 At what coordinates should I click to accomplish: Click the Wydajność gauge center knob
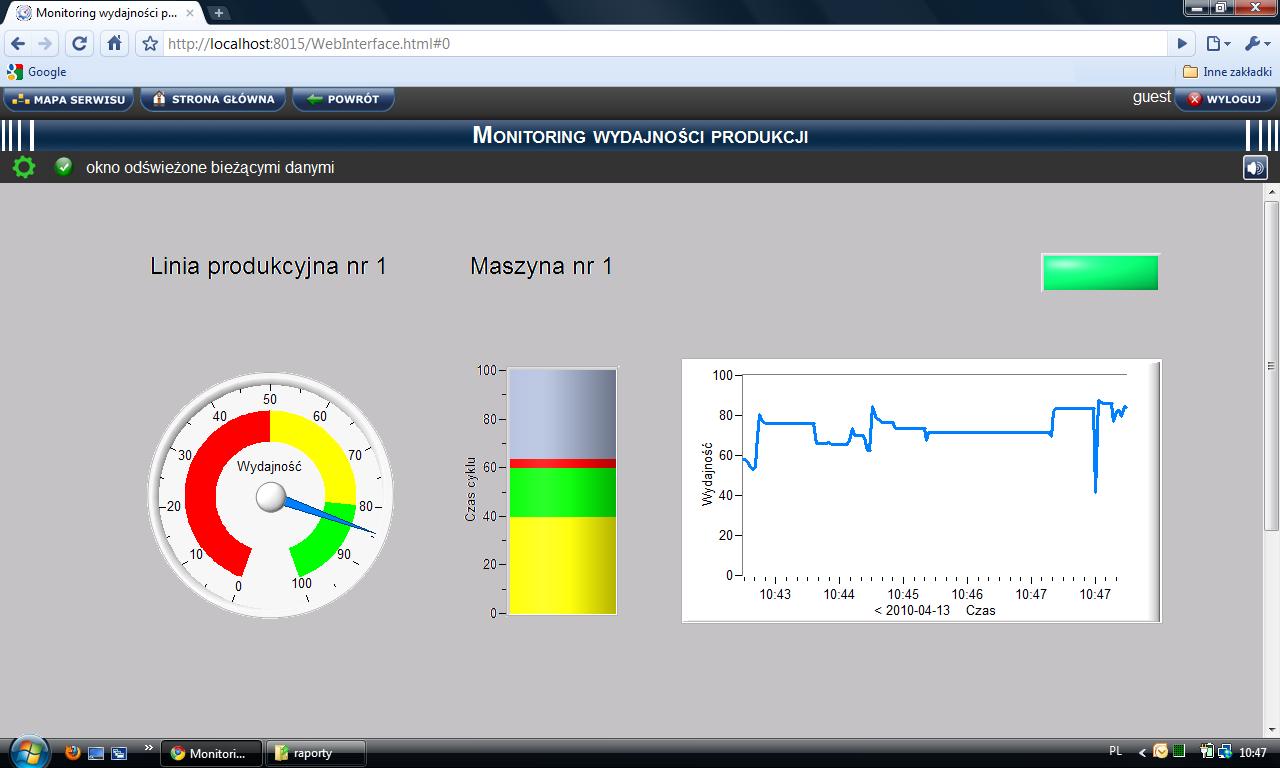point(271,497)
